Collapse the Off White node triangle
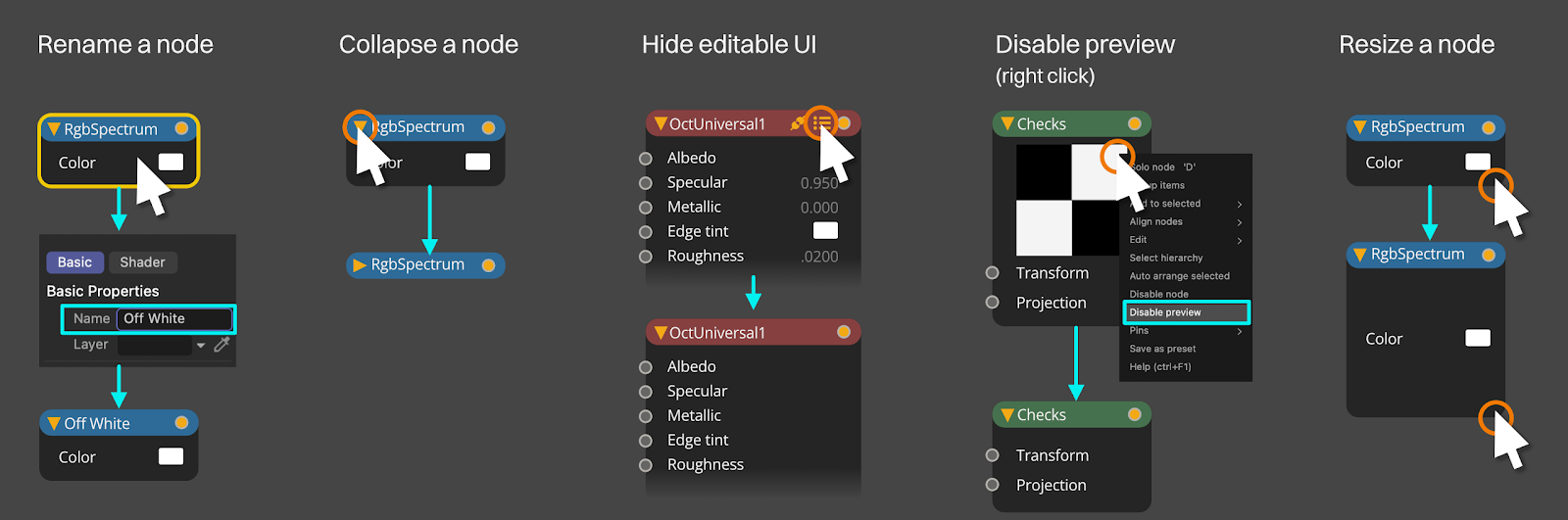 (x=54, y=423)
